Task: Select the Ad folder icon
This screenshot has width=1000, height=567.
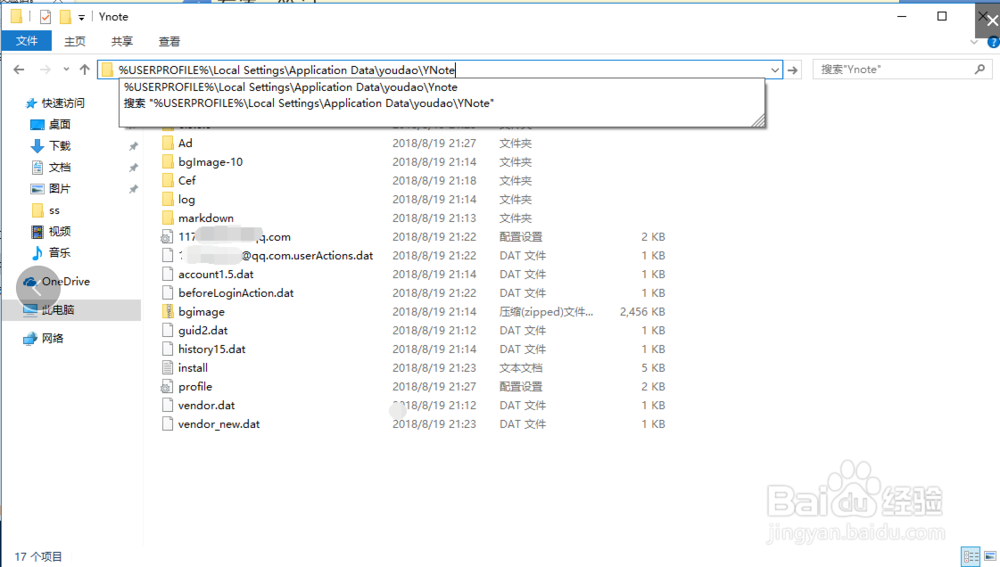Action: pos(167,143)
